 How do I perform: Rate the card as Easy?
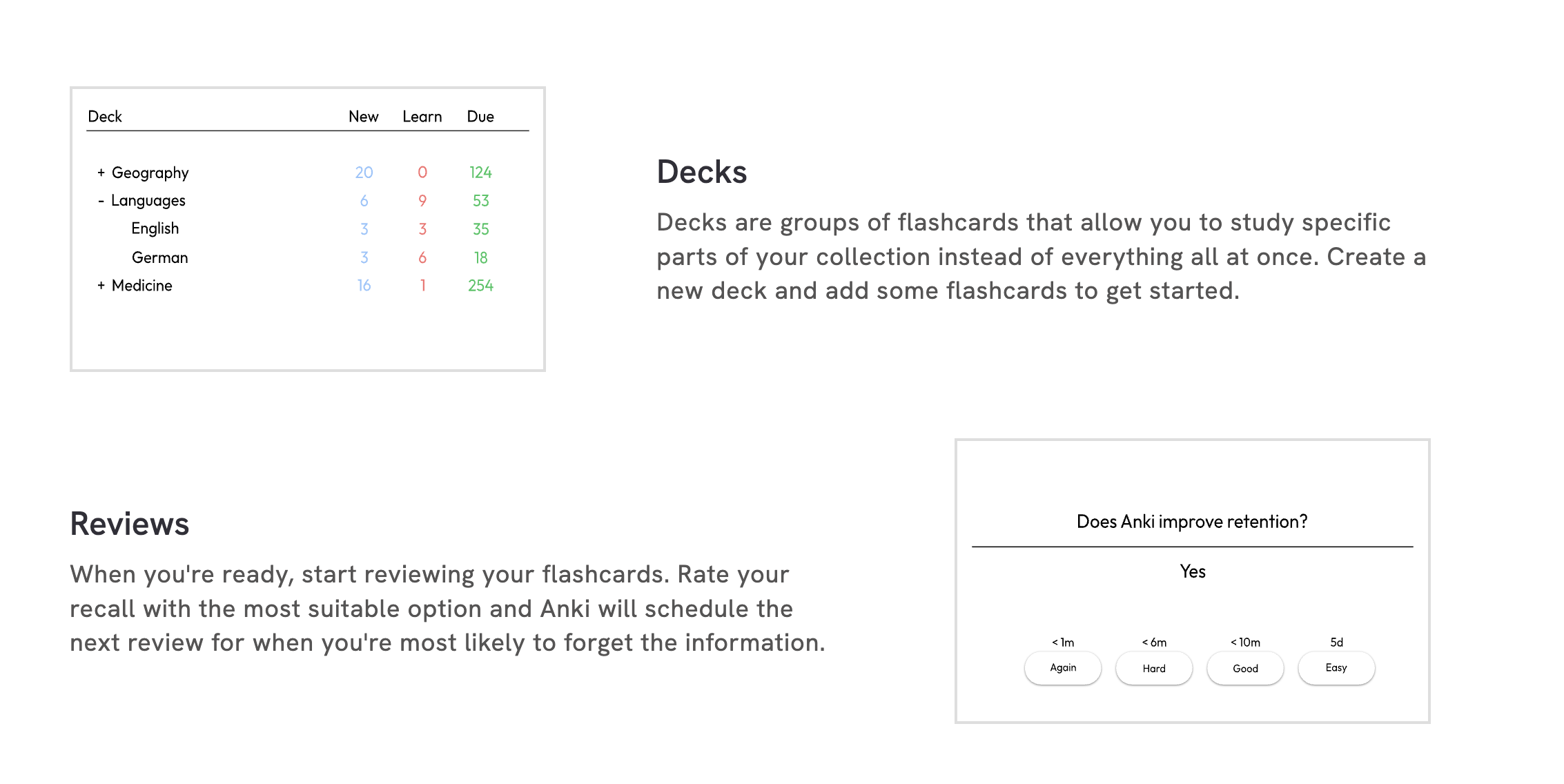[x=1336, y=668]
